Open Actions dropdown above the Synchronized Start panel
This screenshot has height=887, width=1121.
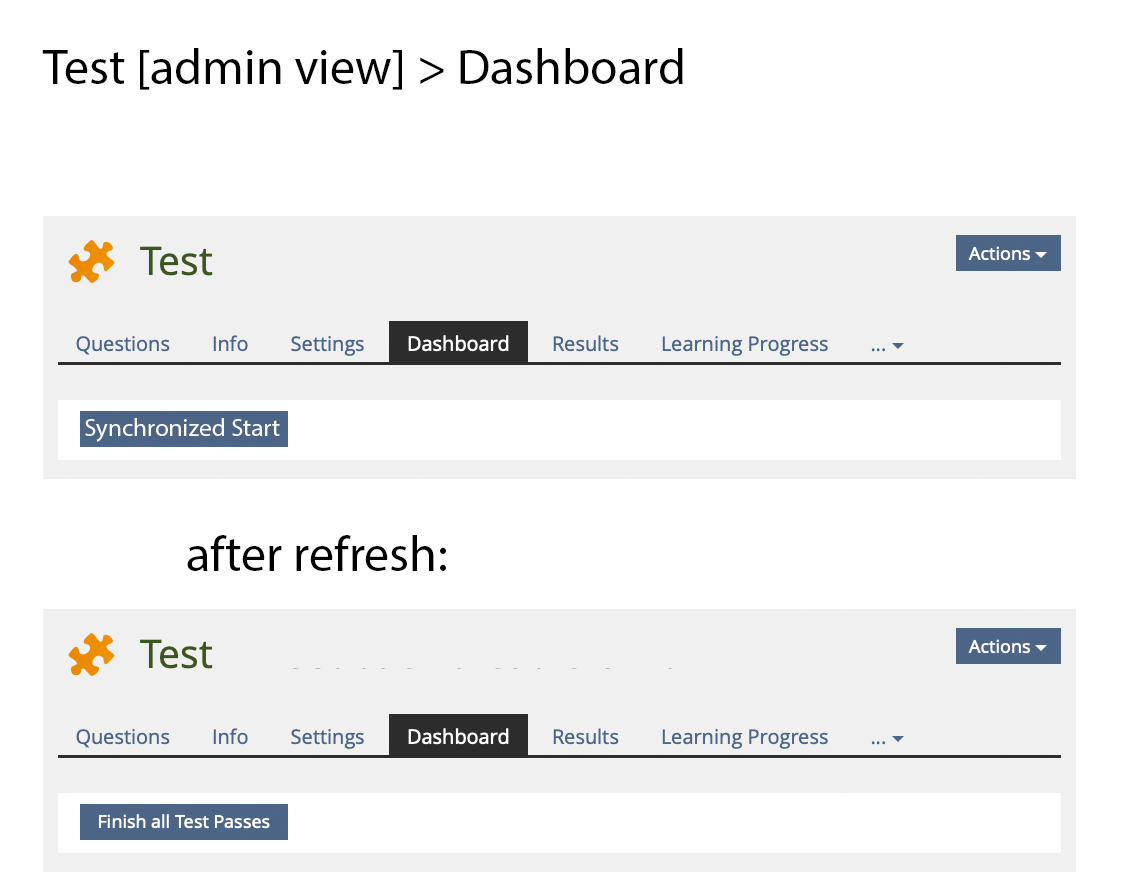click(1007, 254)
